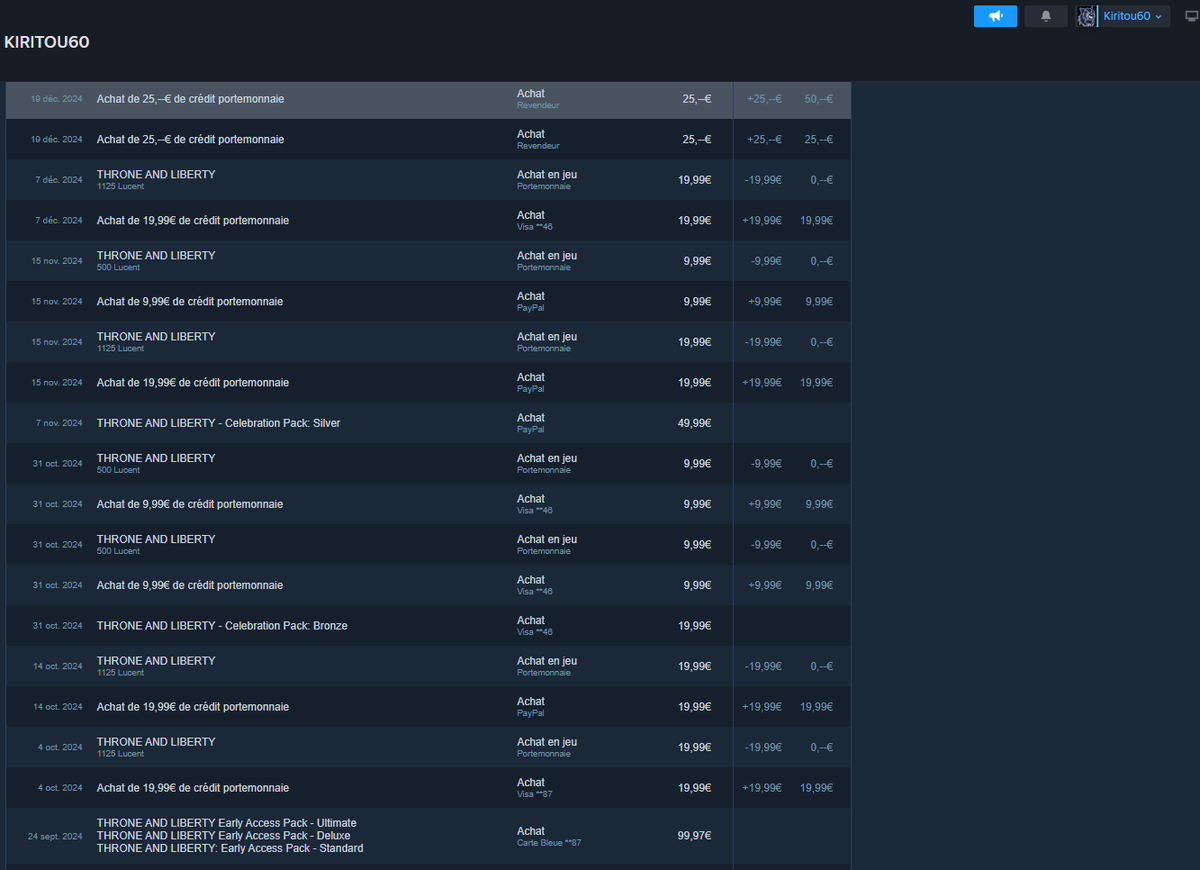Click the 7 nov. 2024 date

point(59,423)
